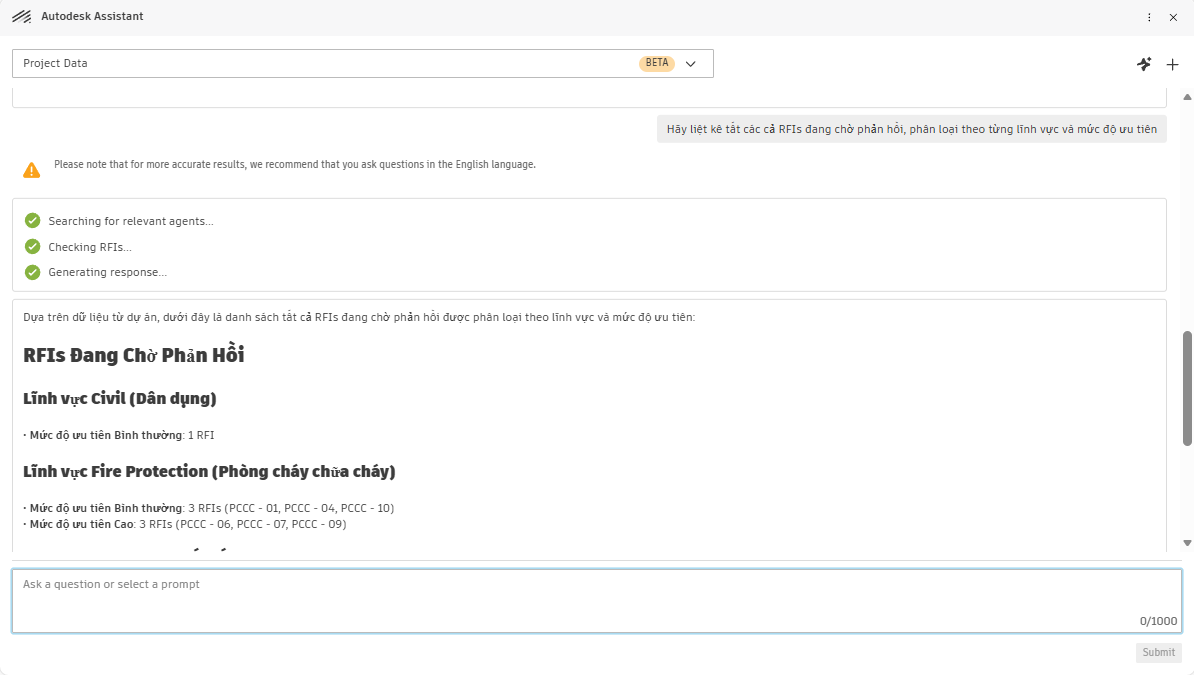Click the RFIs Đang Chờ Phản Hồi heading
The height and width of the screenshot is (675, 1194).
133,355
